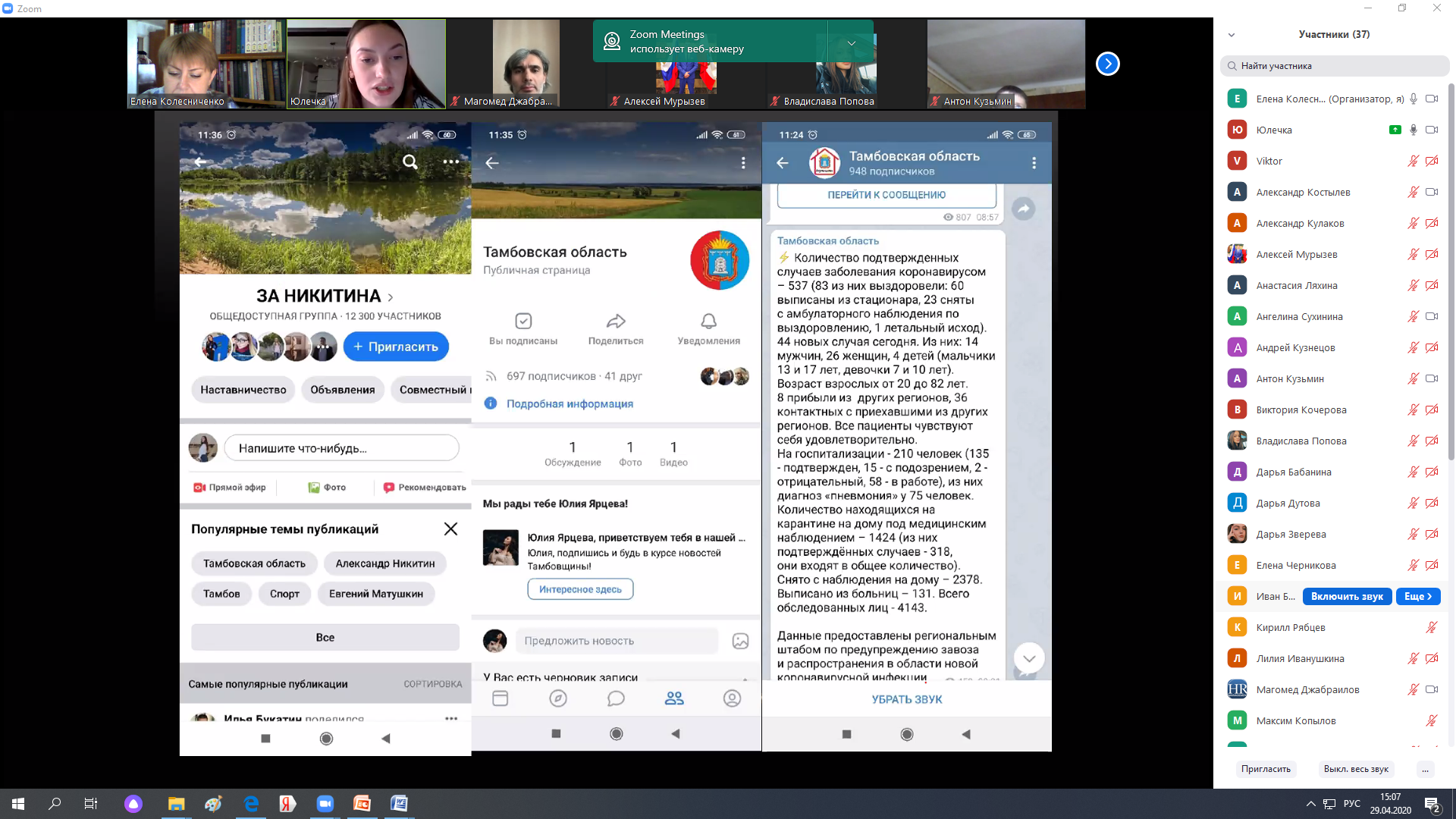Open the Еще dropdown for Иван

[x=1418, y=596]
